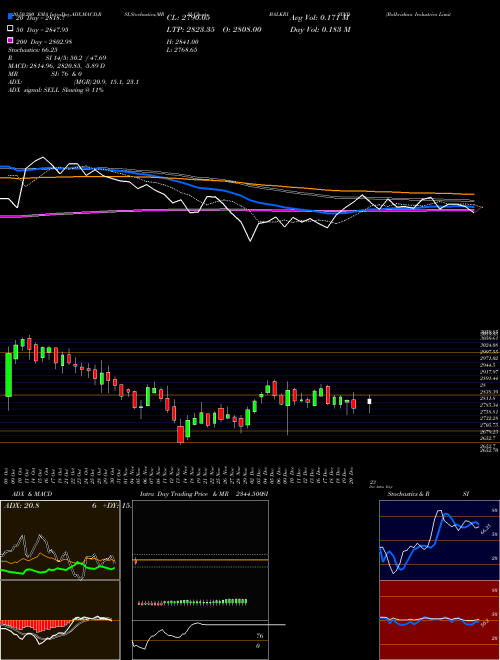Click the 'H: 2841.00' high price
The image size is (500, 660).
click(x=182, y=42)
